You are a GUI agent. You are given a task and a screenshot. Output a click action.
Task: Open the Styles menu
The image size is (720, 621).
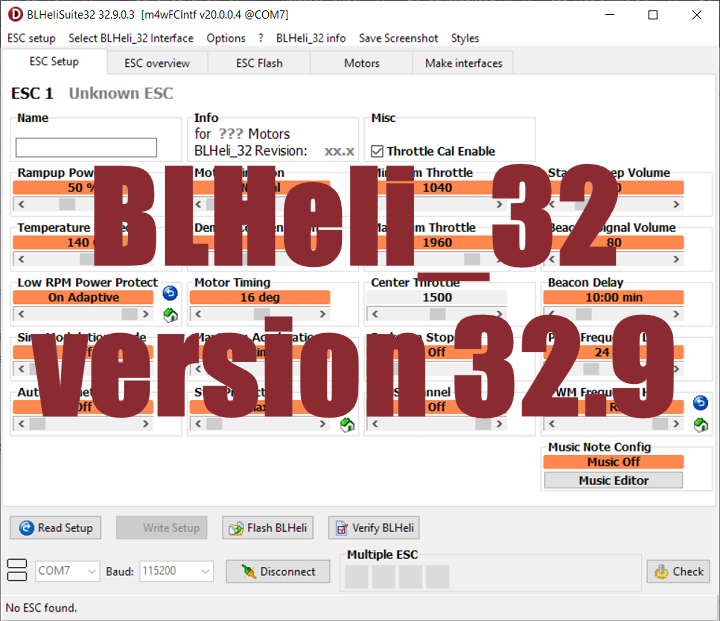pyautogui.click(x=465, y=38)
